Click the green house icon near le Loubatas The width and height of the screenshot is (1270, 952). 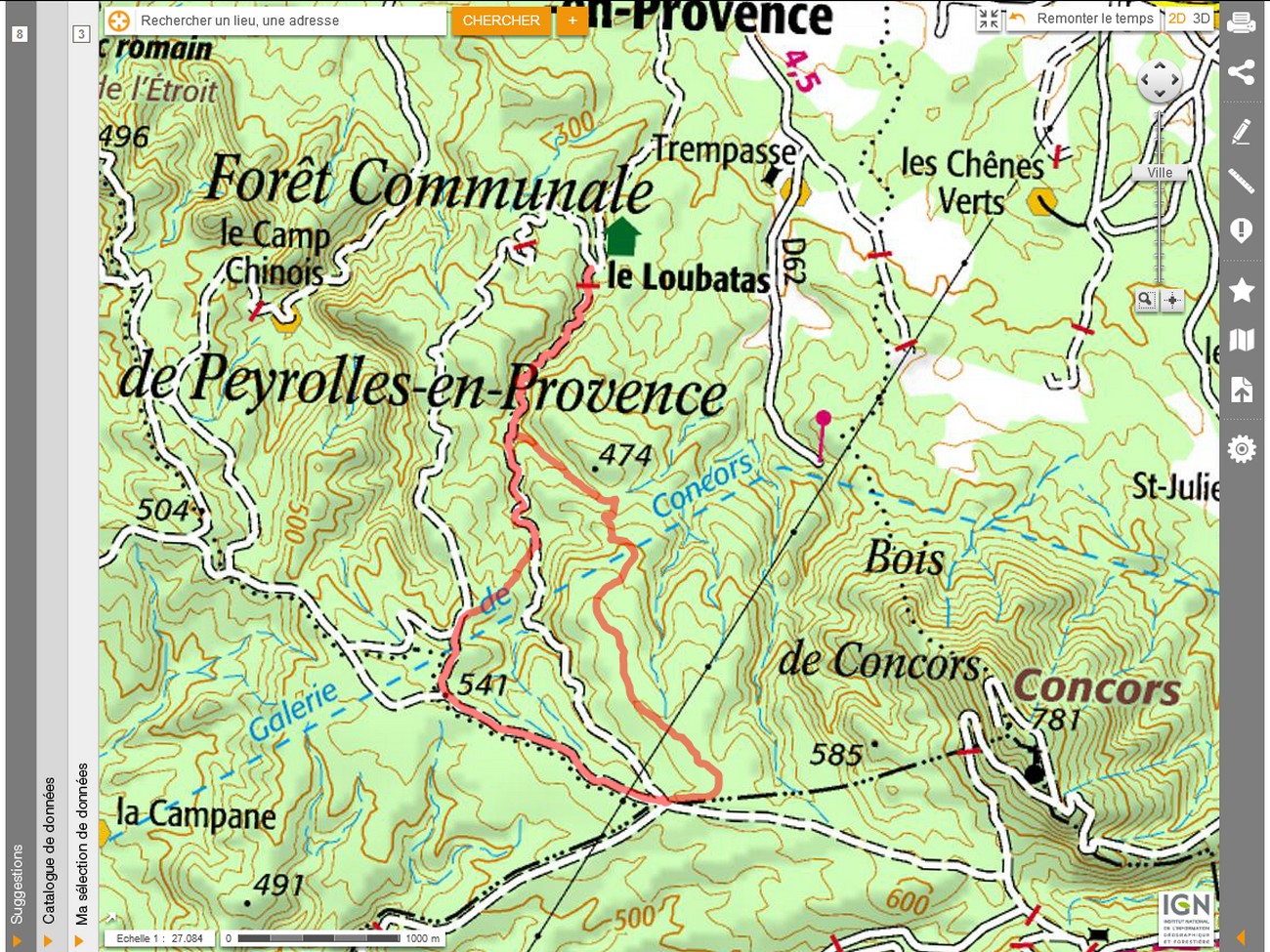621,237
